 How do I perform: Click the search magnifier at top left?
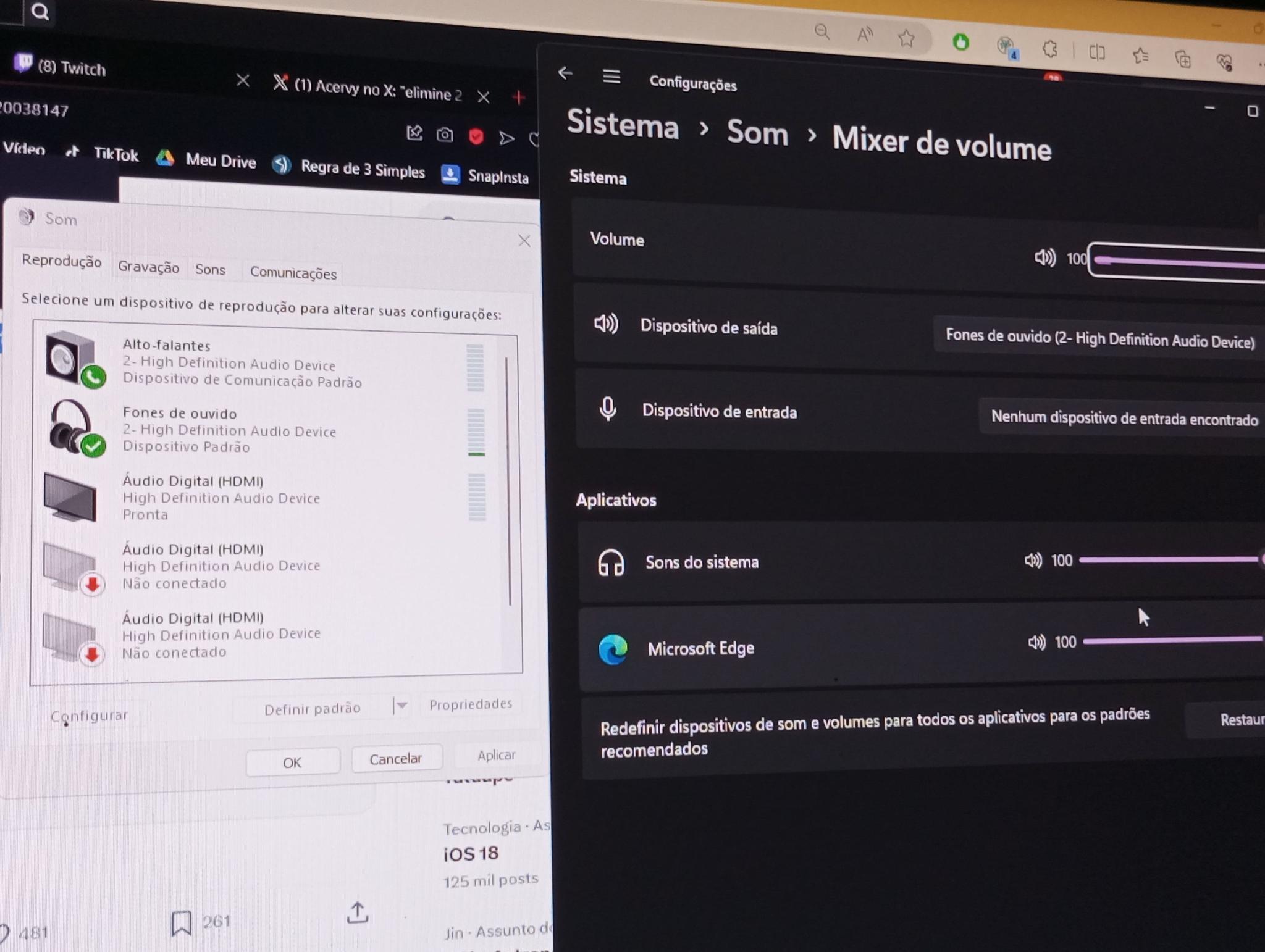pyautogui.click(x=40, y=11)
